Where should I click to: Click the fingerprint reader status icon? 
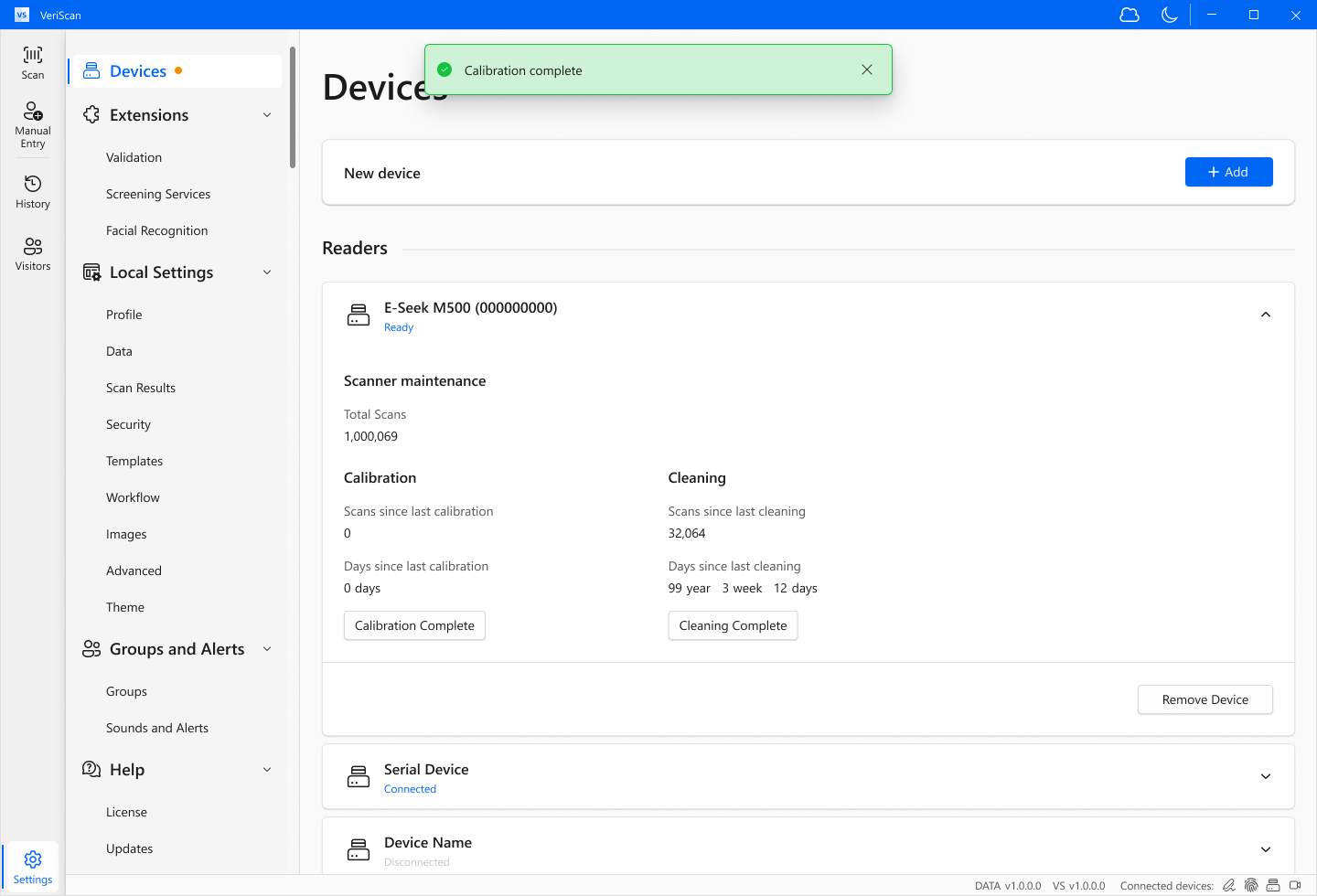[1251, 885]
